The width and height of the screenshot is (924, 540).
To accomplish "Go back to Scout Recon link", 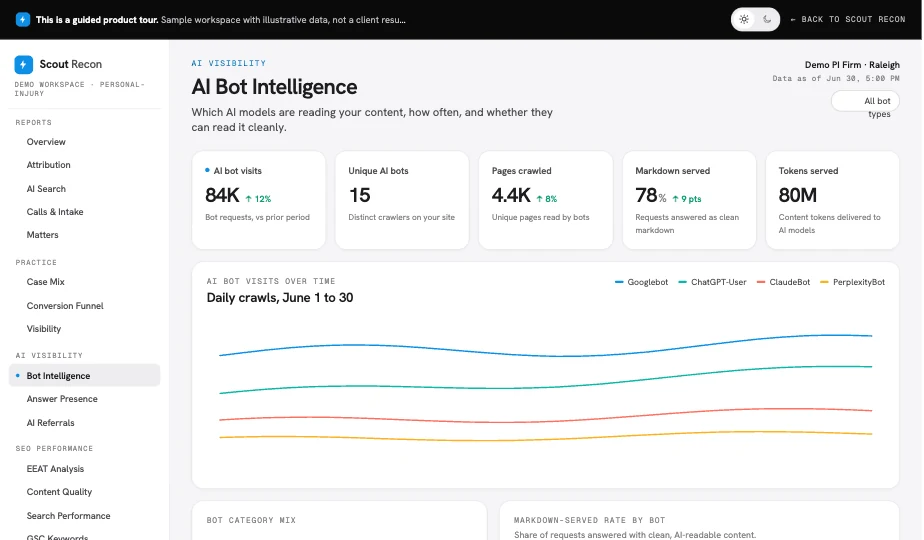I will [847, 19].
